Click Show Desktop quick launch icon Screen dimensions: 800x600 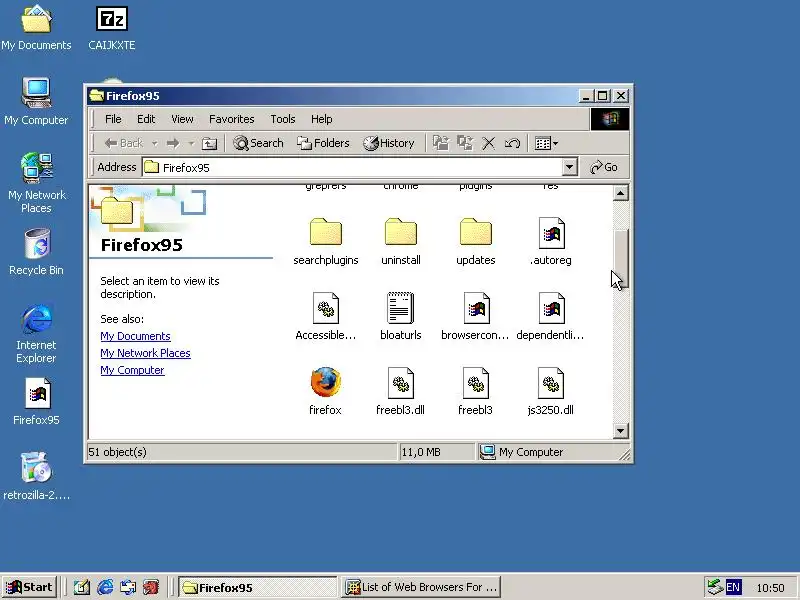coord(82,587)
